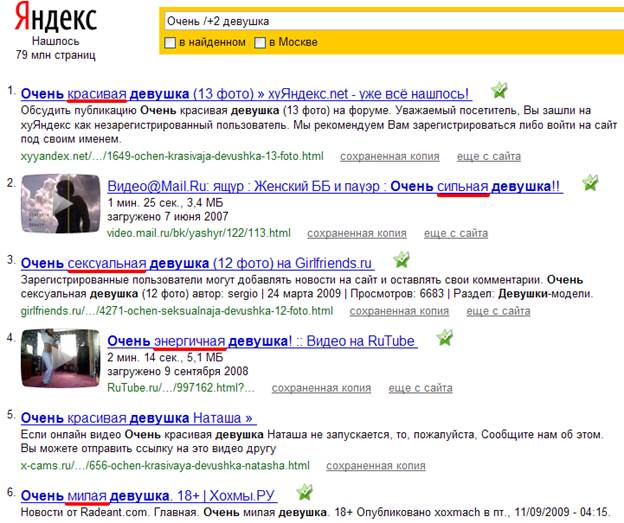Click "еще с сайта" for RuTube result
Viewport: 624px width, 523px height.
tap(420, 388)
